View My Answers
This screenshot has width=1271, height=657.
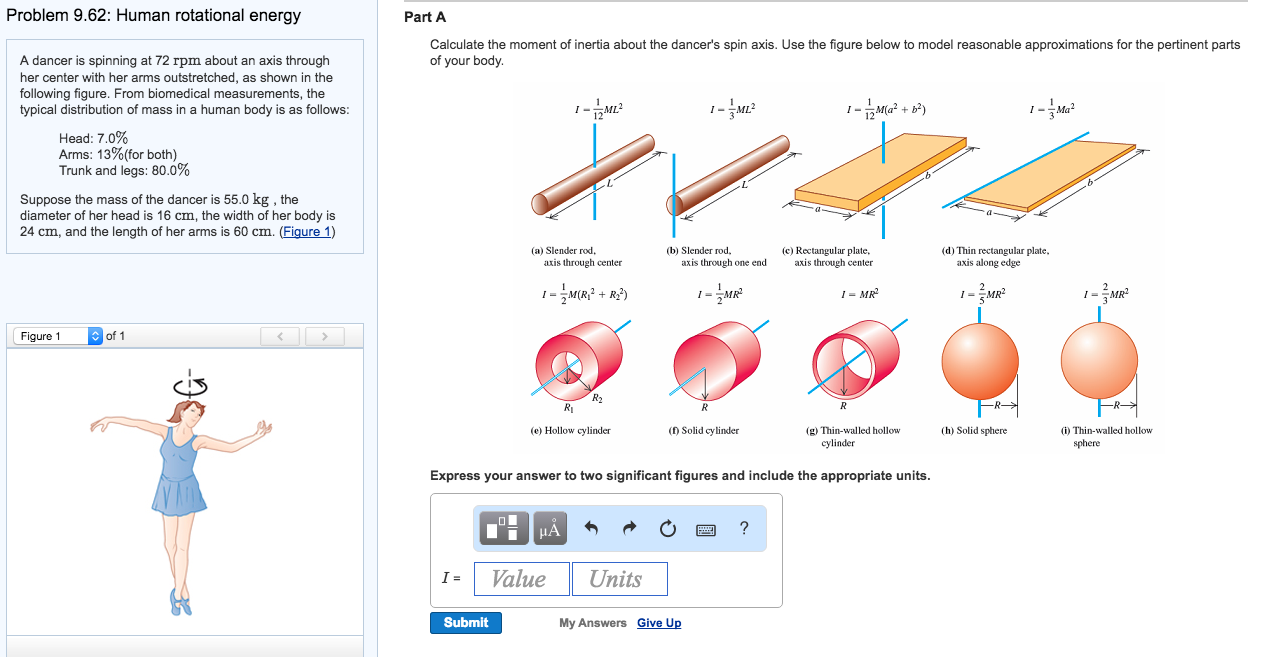coord(591,622)
